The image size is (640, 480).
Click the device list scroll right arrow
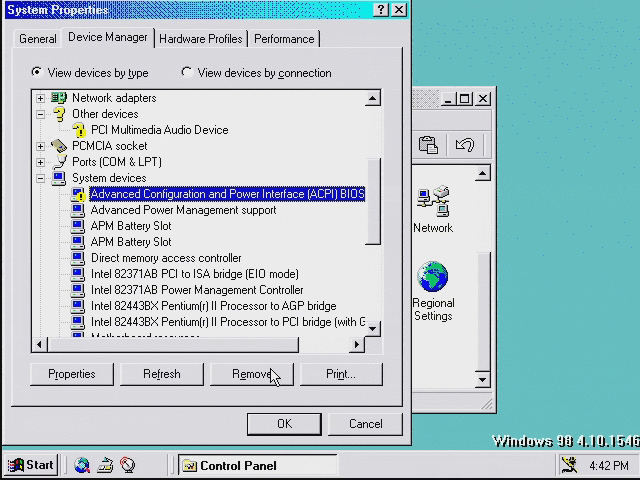tap(357, 345)
